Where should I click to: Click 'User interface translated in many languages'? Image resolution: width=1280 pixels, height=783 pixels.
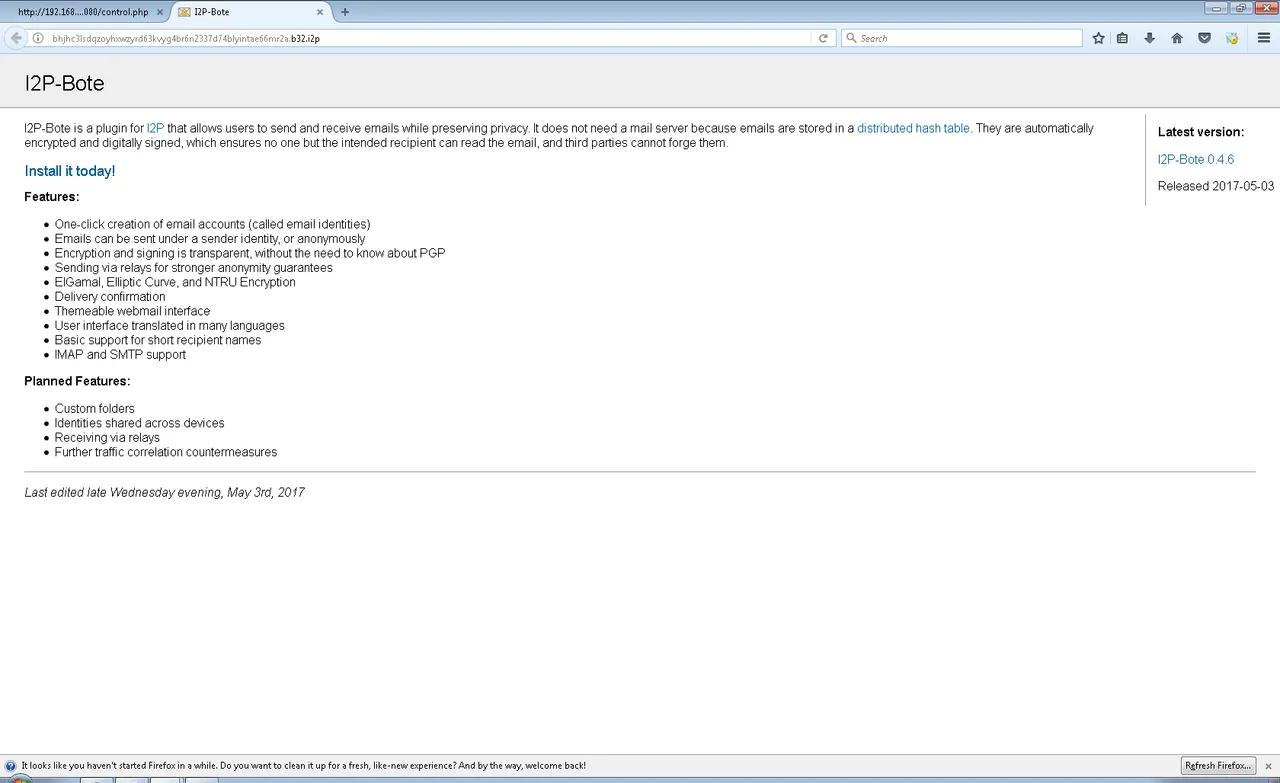(x=170, y=326)
